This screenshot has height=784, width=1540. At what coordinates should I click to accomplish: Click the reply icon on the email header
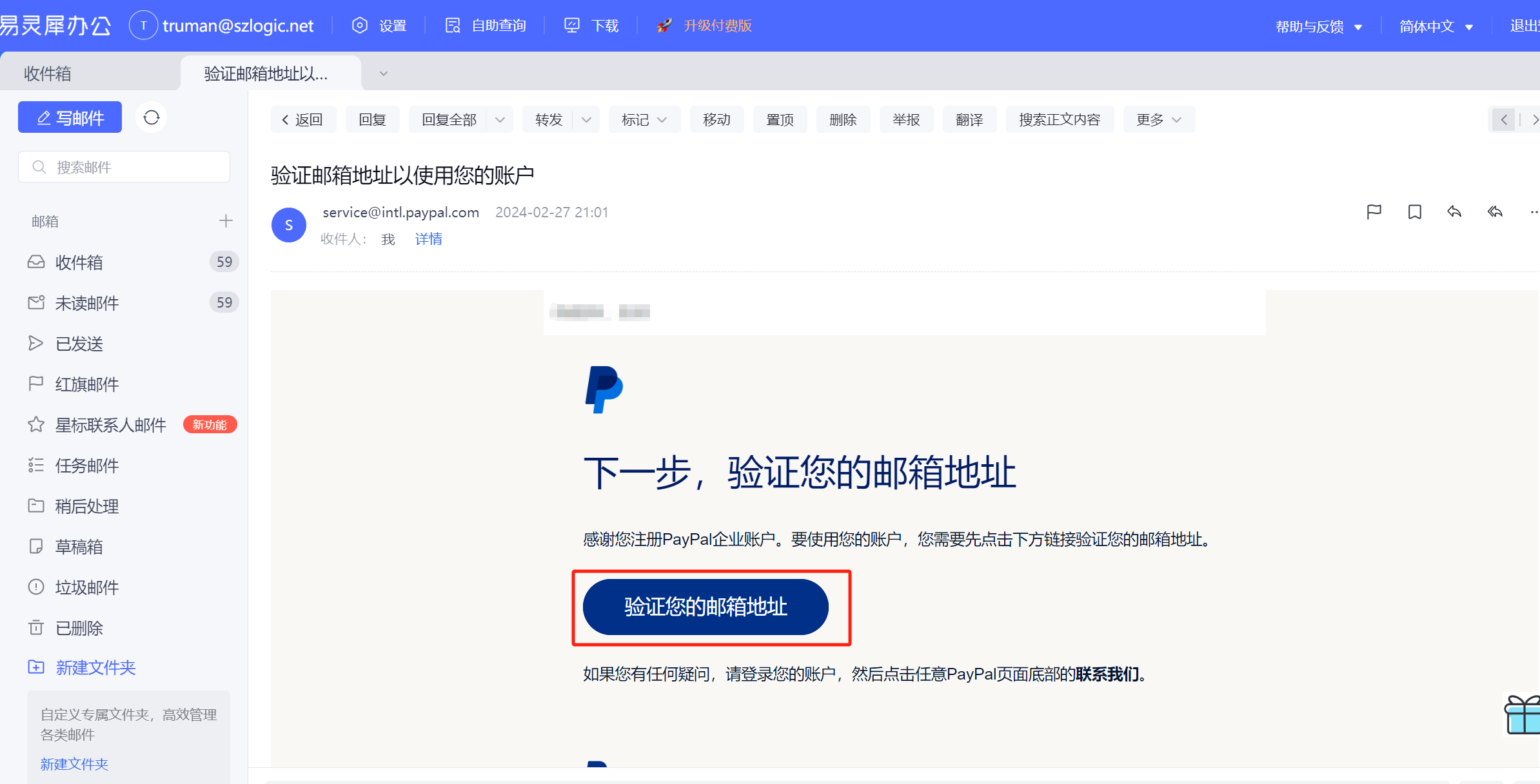(1454, 211)
